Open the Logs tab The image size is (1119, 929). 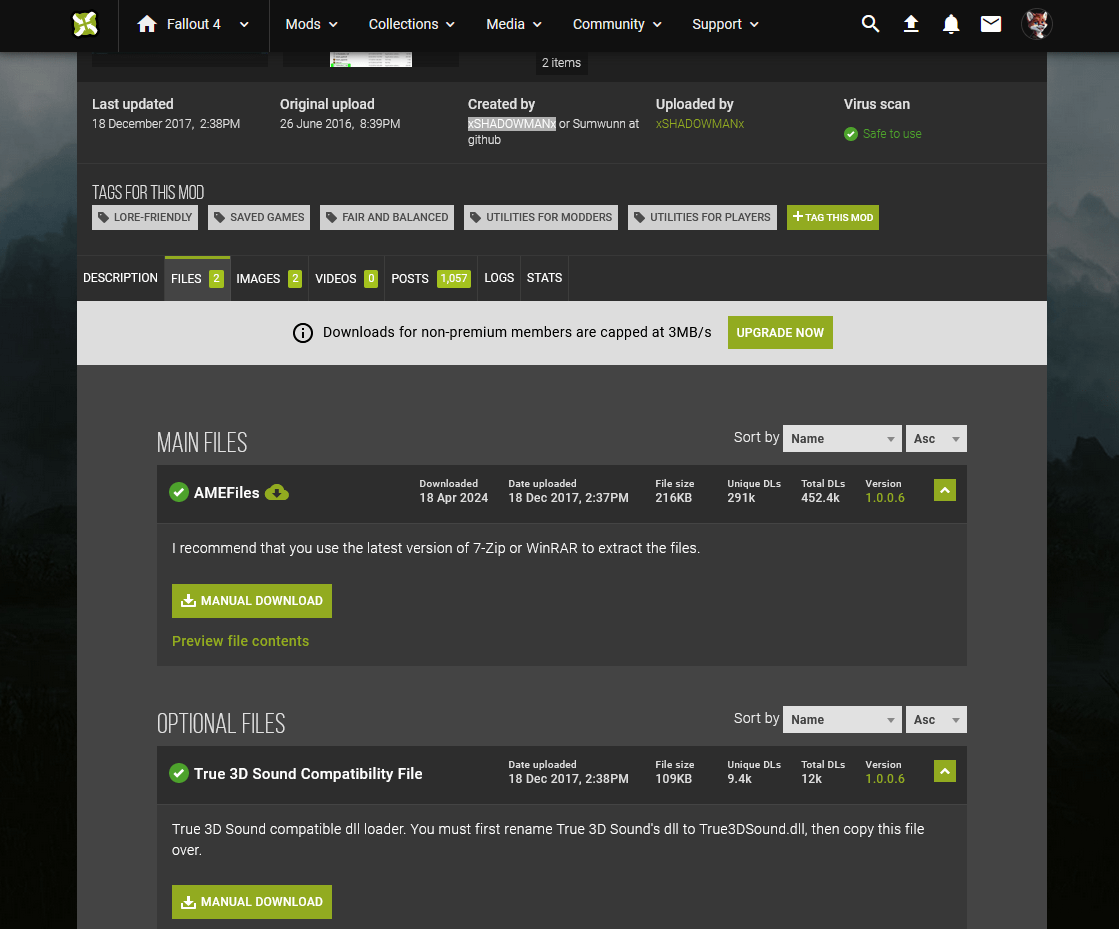click(499, 278)
